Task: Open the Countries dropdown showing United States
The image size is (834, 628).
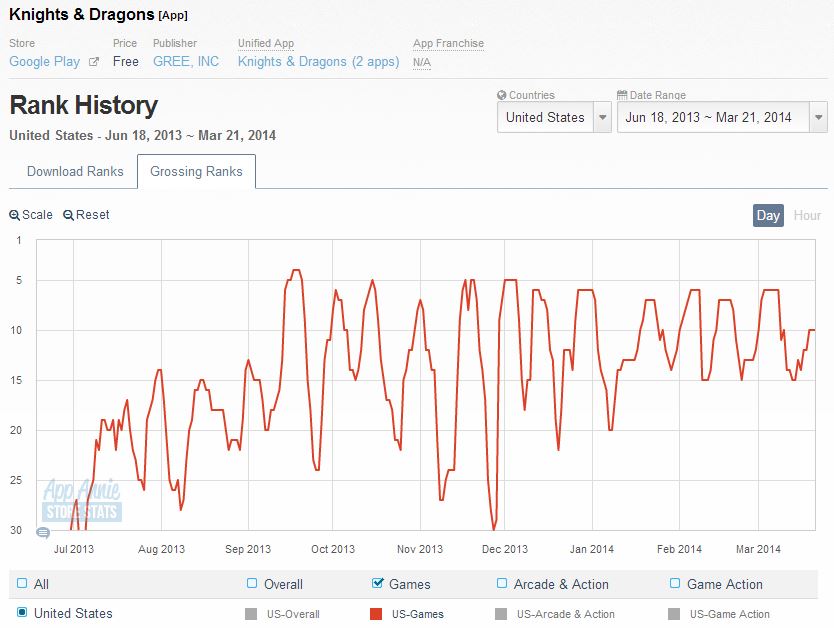Action: tap(554, 117)
